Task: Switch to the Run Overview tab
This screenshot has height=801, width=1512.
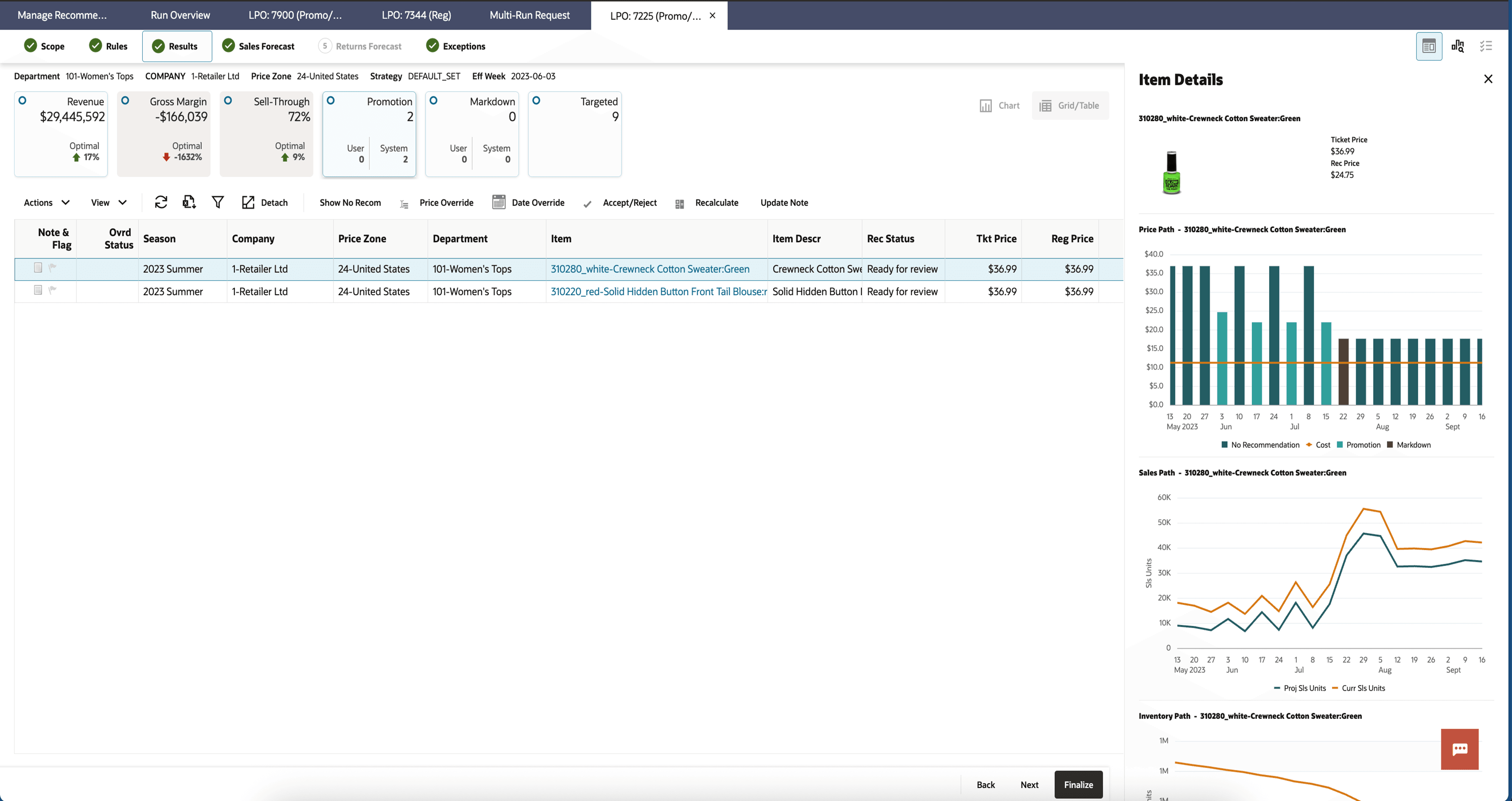Action: click(180, 15)
